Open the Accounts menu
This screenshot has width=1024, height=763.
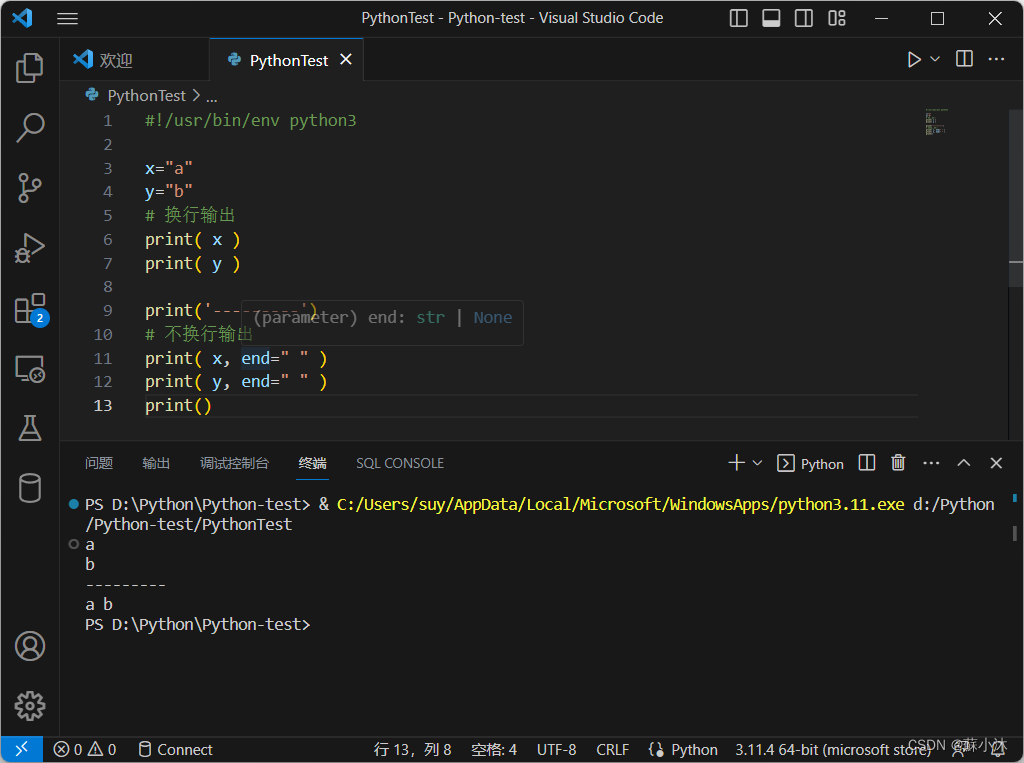point(29,646)
